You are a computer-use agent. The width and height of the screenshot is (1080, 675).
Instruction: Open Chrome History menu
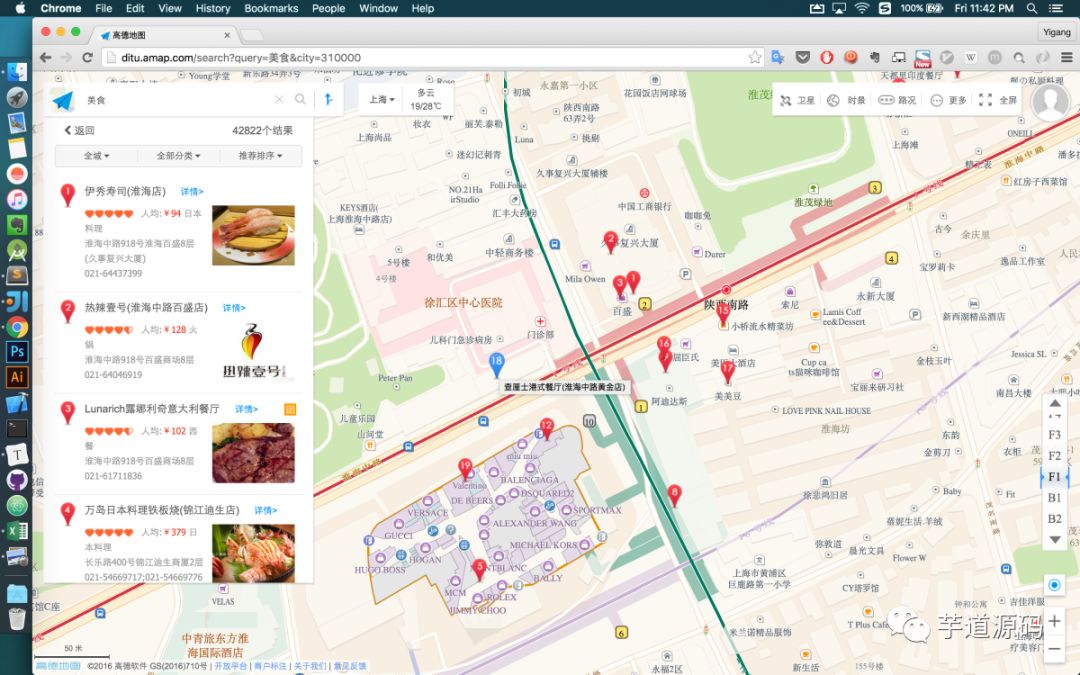(213, 8)
